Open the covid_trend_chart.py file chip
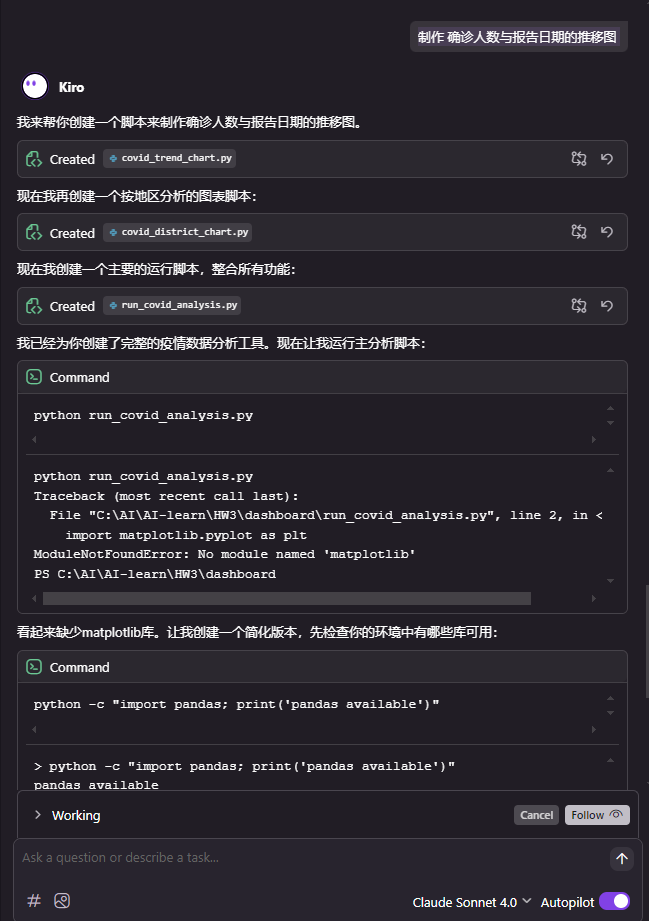Image resolution: width=649 pixels, height=921 pixels. click(170, 158)
